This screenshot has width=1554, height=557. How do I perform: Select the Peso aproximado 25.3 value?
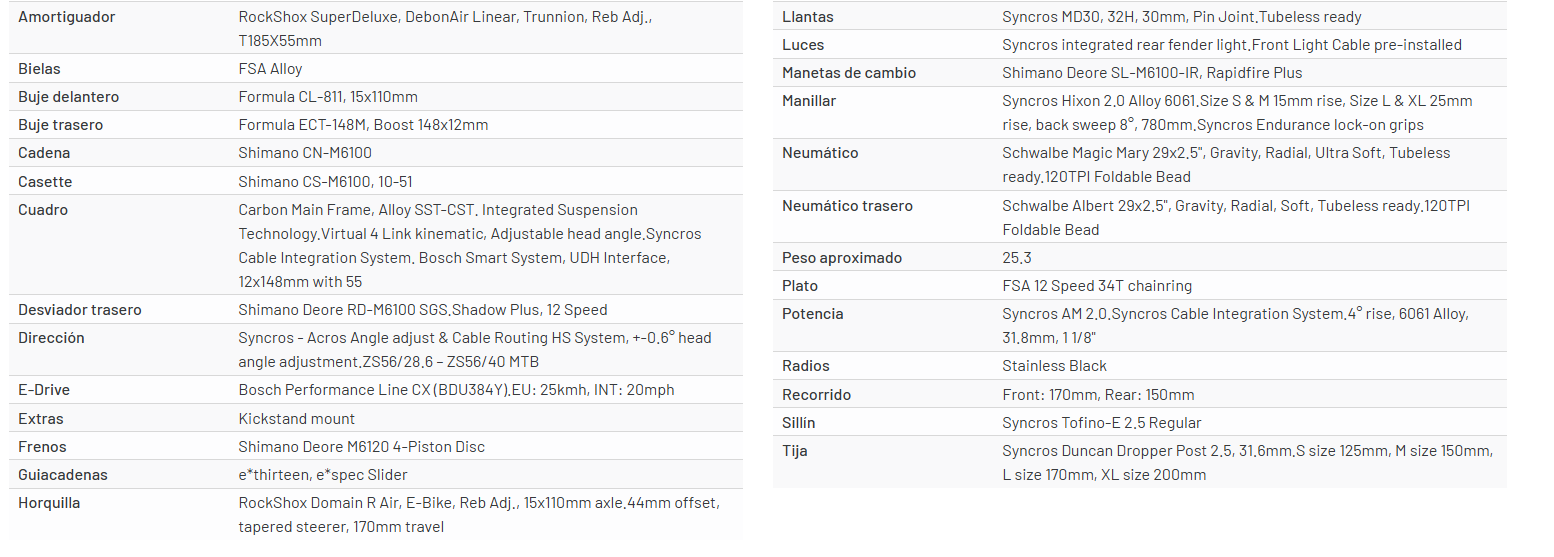1016,258
